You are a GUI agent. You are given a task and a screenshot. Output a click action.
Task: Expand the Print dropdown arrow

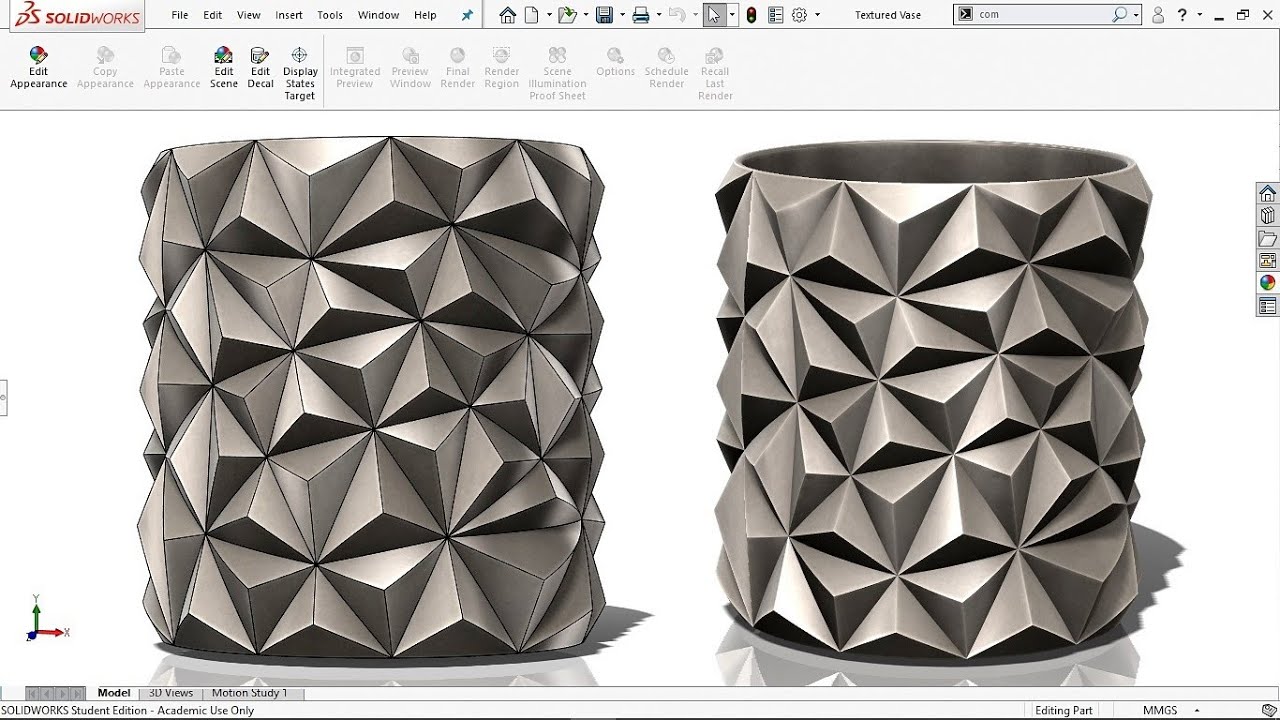coord(657,15)
